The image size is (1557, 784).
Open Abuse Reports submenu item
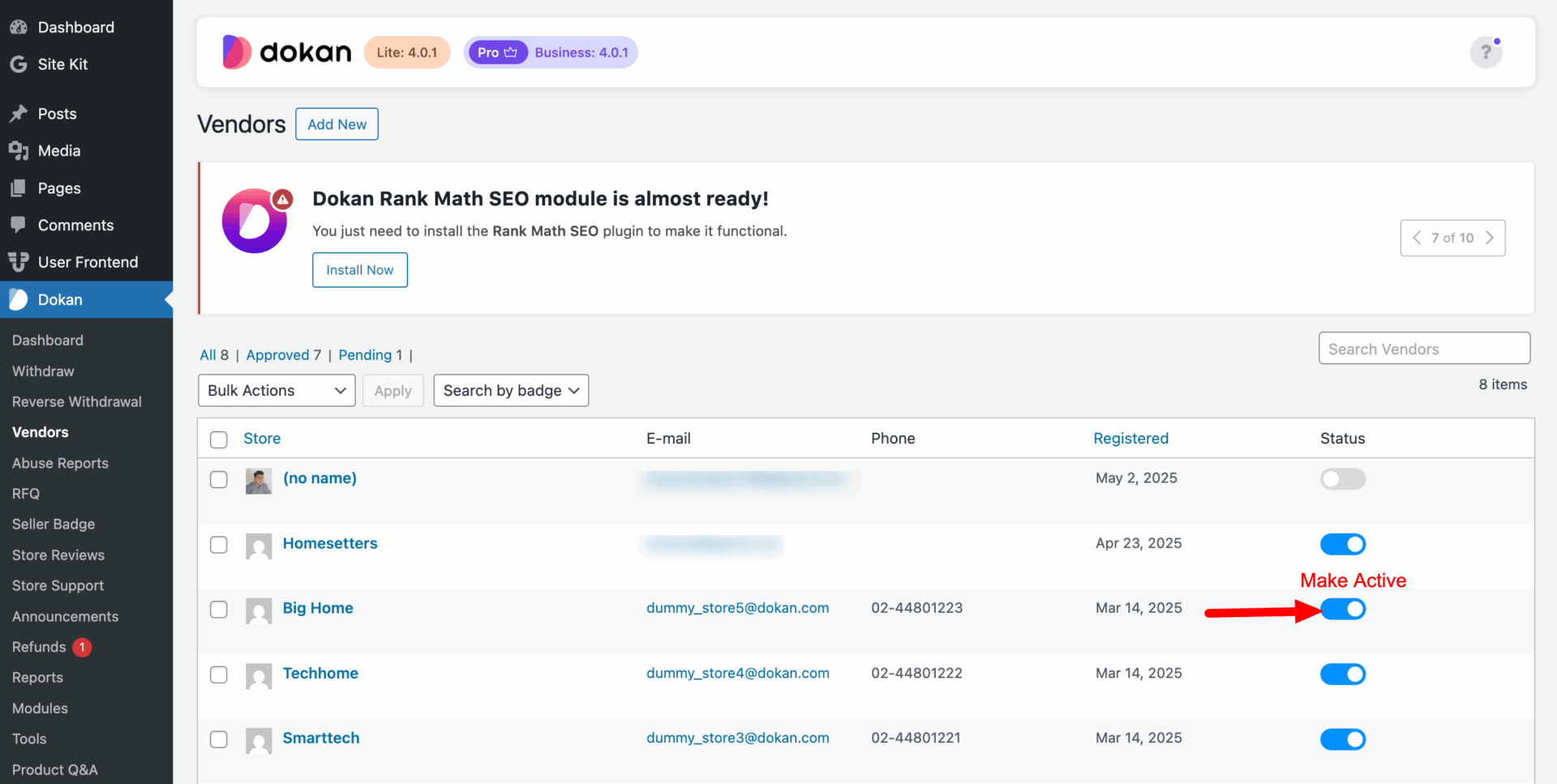(60, 463)
